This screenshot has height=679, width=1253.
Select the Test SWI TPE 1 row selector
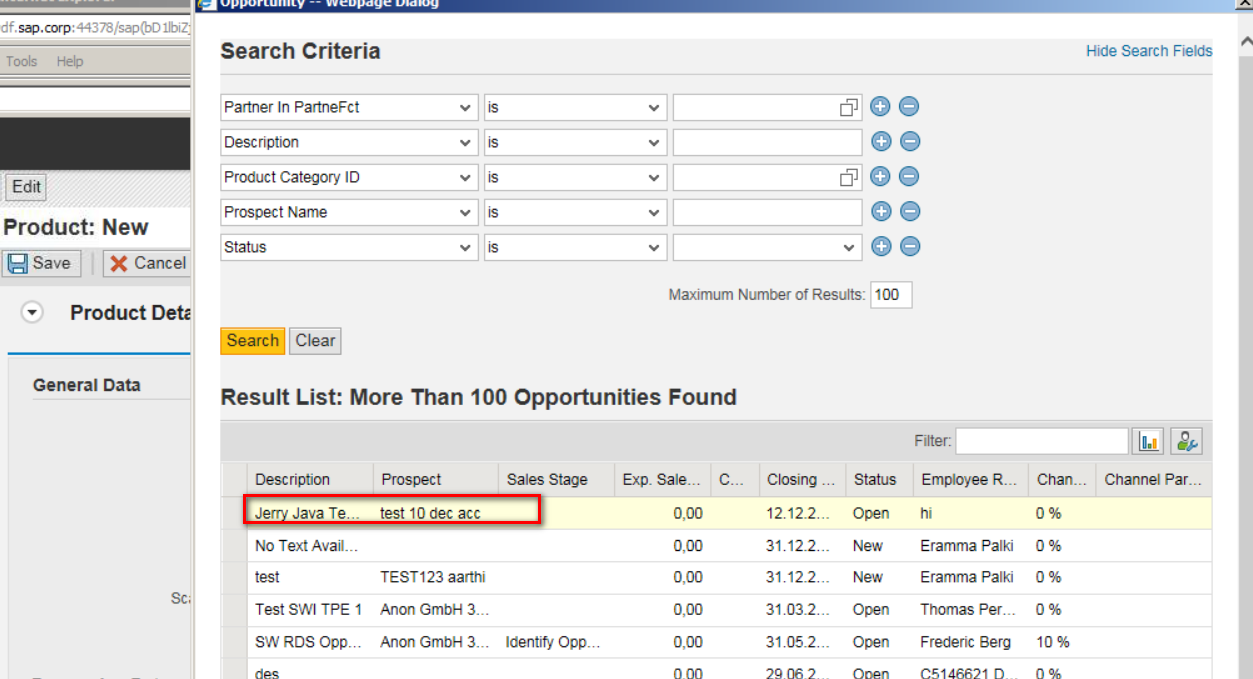(234, 609)
